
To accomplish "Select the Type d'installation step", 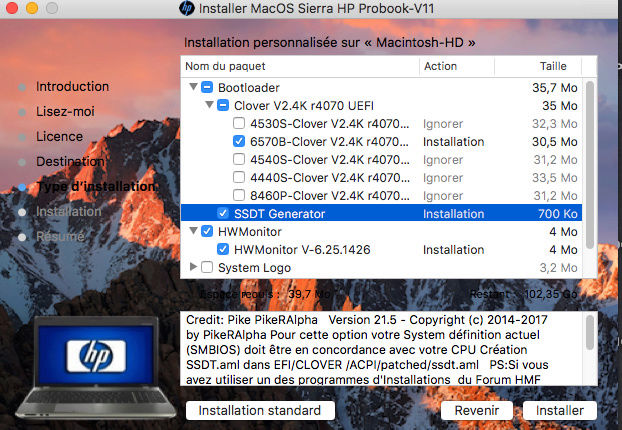I will [96, 186].
